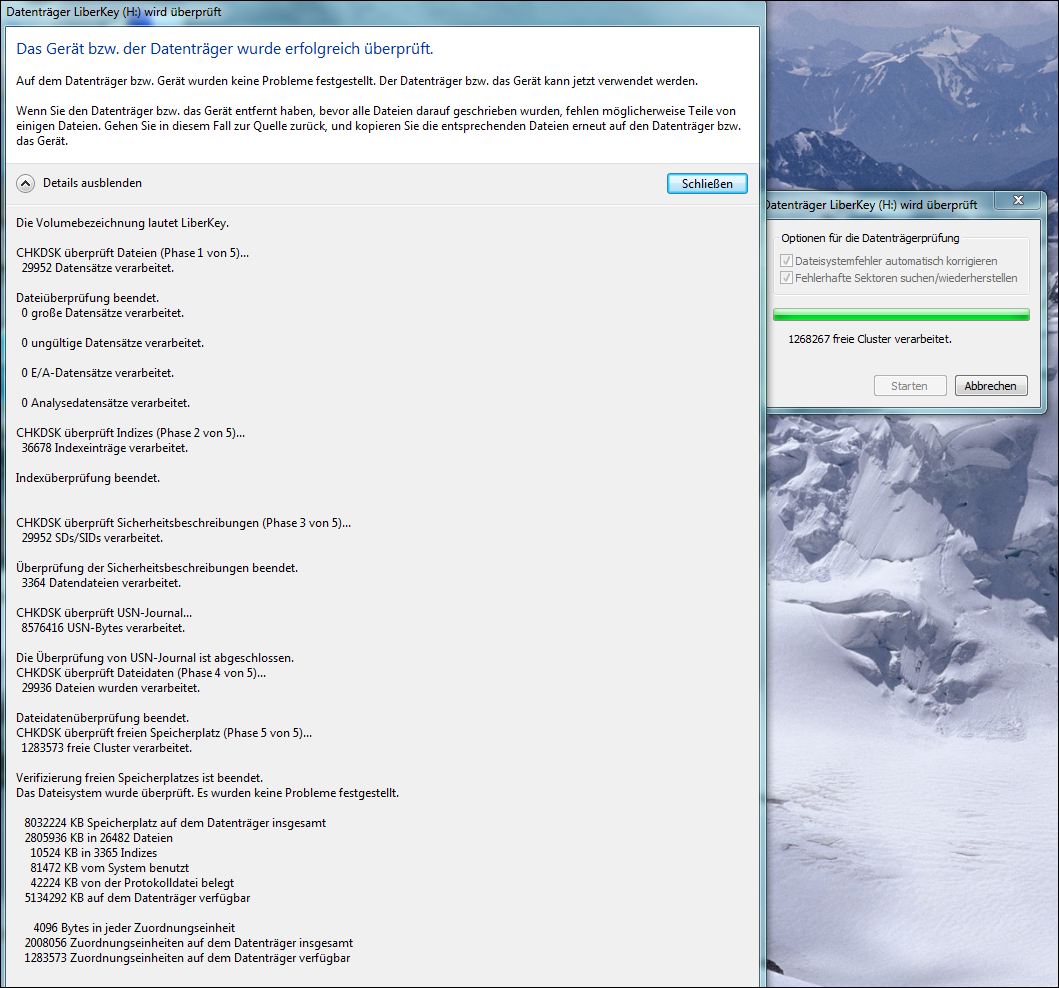Viewport: 1059px width, 988px height.
Task: Click '5134292 KB auf dem Datenträger verfügbar' line
Action: click(138, 898)
